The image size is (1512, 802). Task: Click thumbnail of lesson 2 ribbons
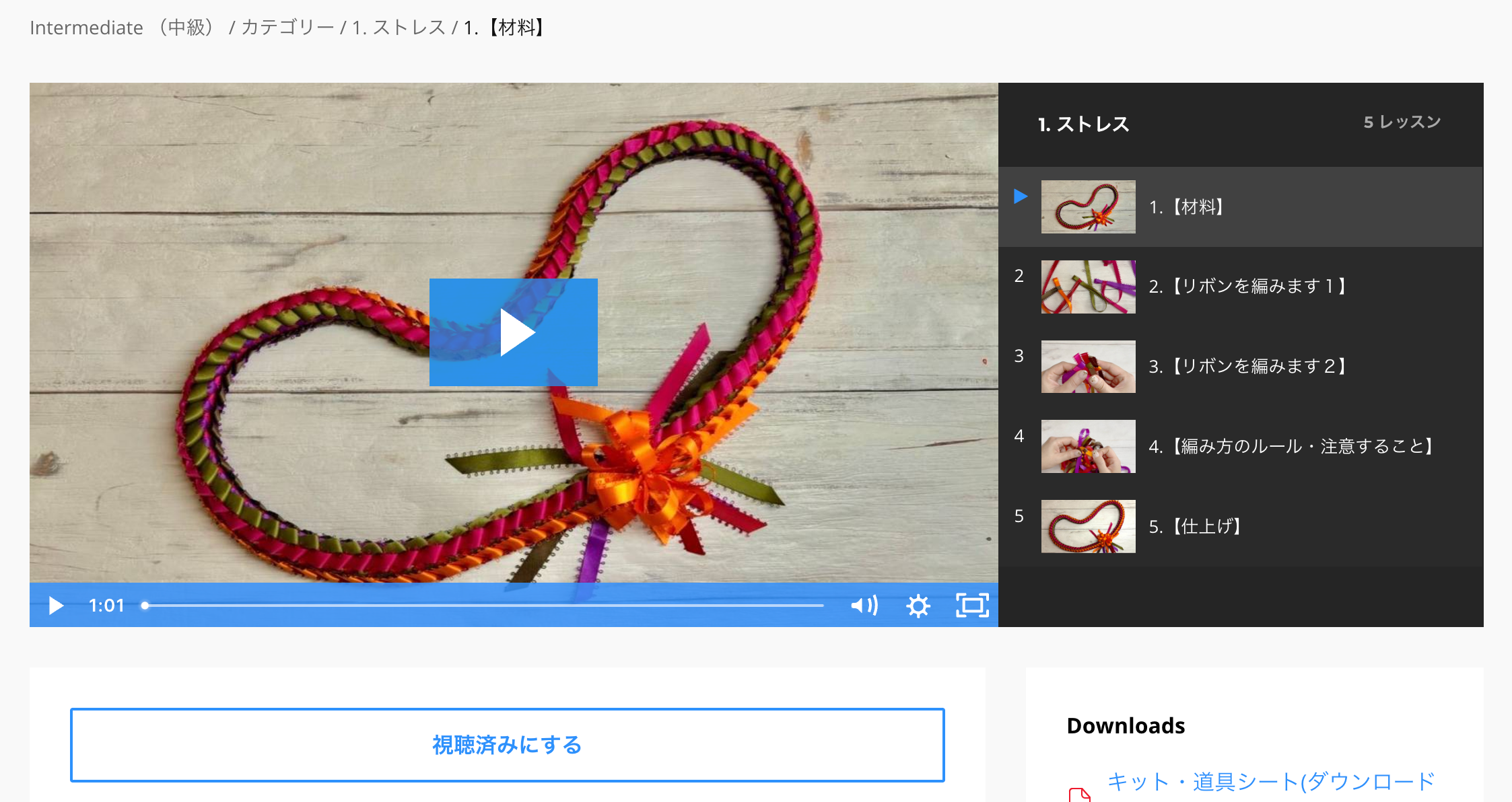tap(1088, 287)
